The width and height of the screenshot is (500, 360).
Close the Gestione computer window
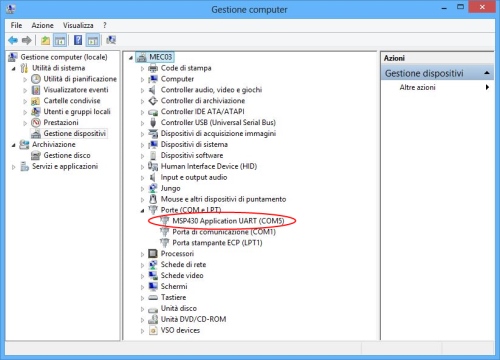coord(482,7)
